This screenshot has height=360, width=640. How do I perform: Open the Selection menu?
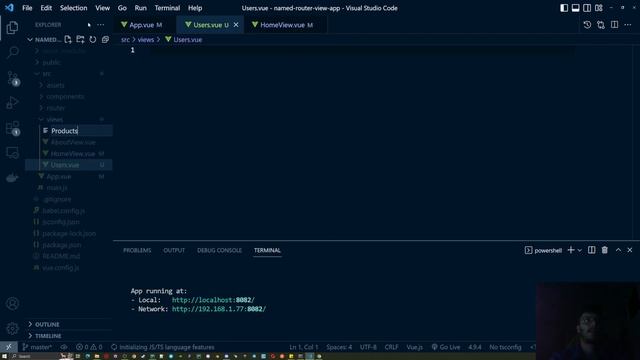point(73,8)
